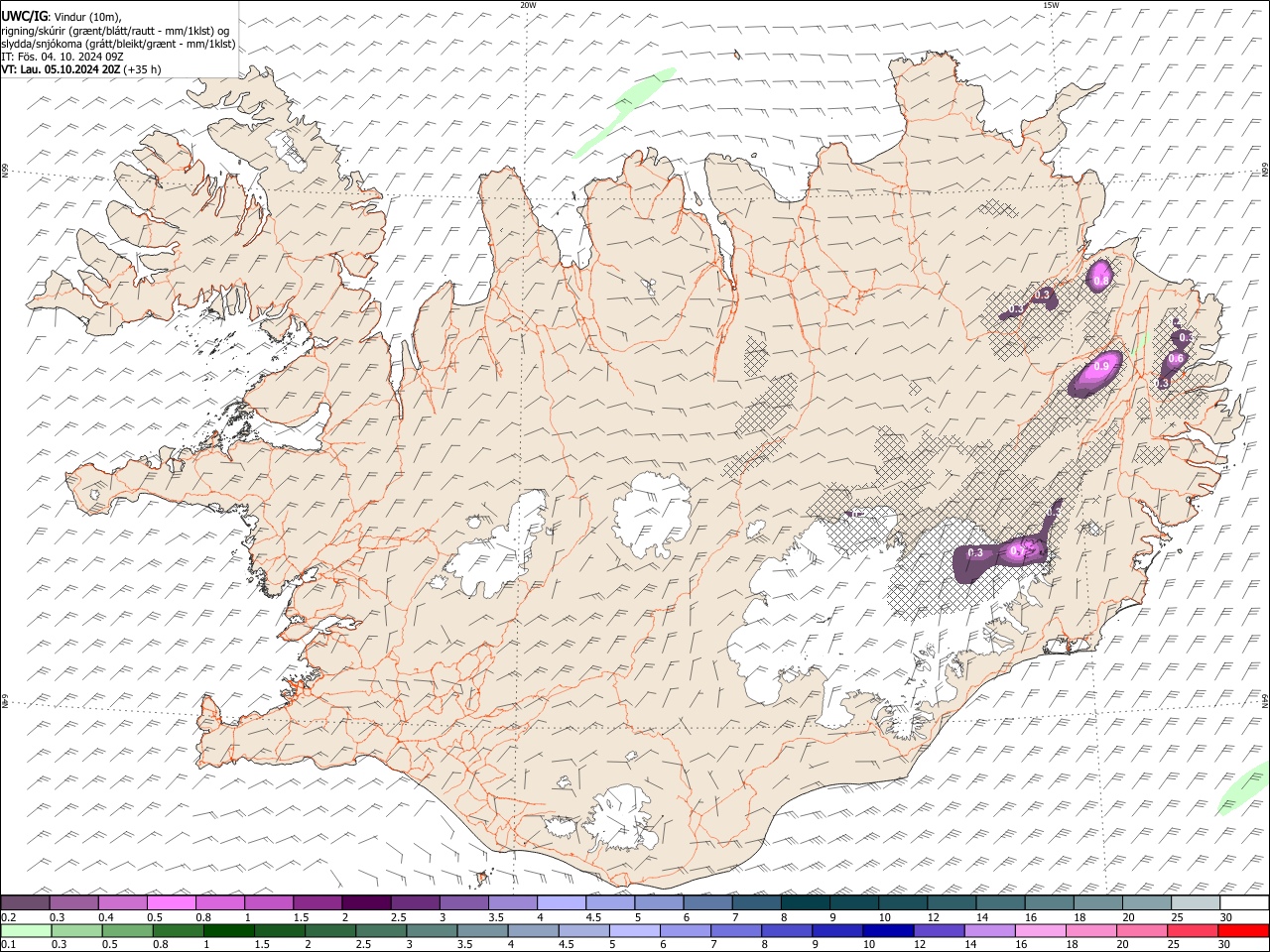The height and width of the screenshot is (952, 1270).
Task: Click the 0.9 precipitation value on the map
Action: [x=1100, y=367]
